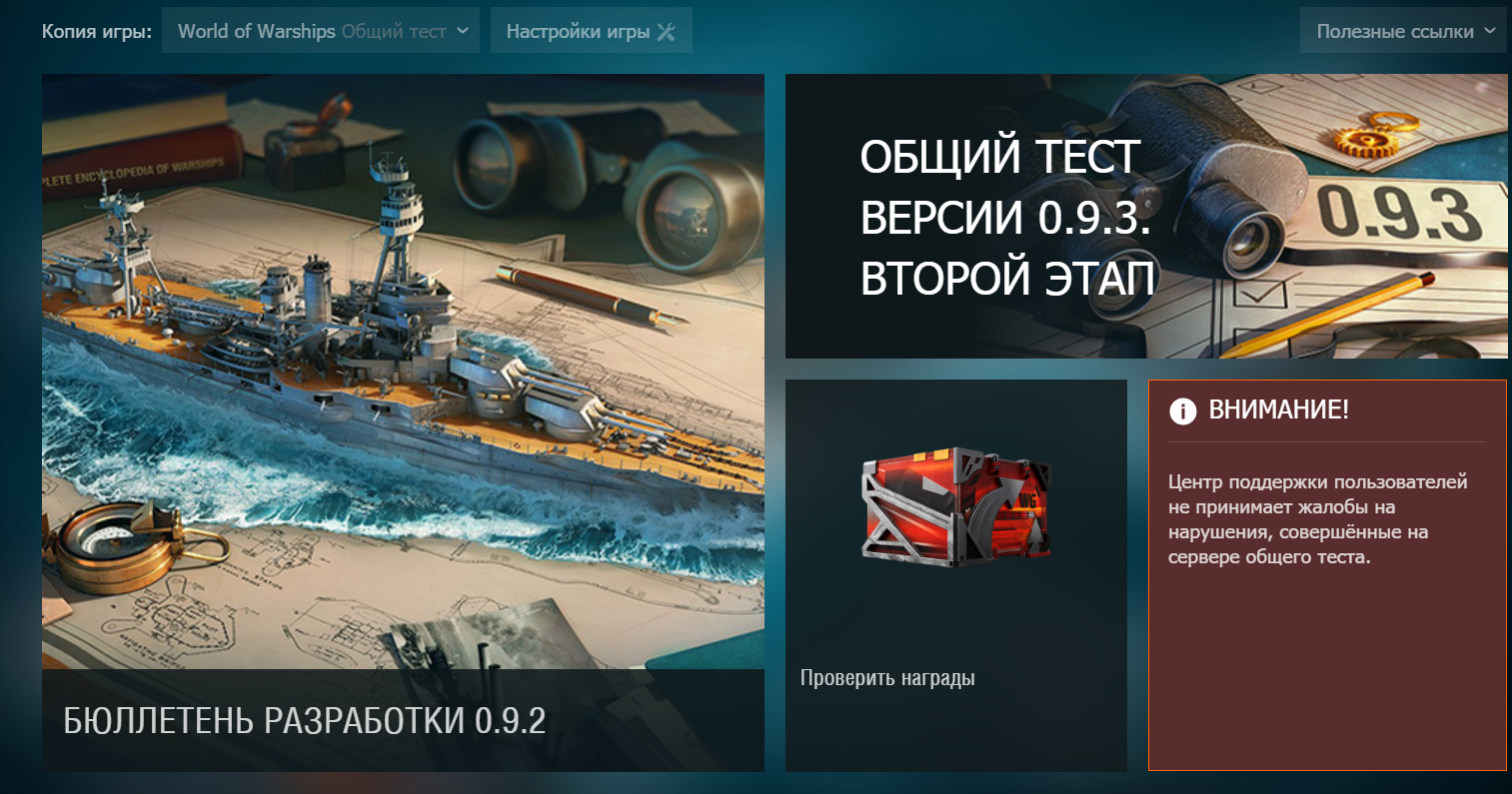This screenshot has height=794, width=1512.
Task: Click the red container crate icon
Action: (954, 507)
